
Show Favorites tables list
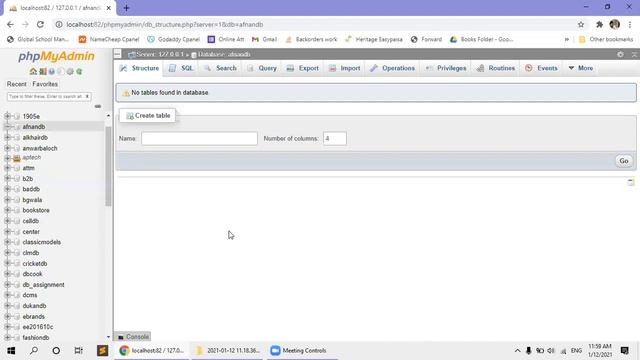45,84
